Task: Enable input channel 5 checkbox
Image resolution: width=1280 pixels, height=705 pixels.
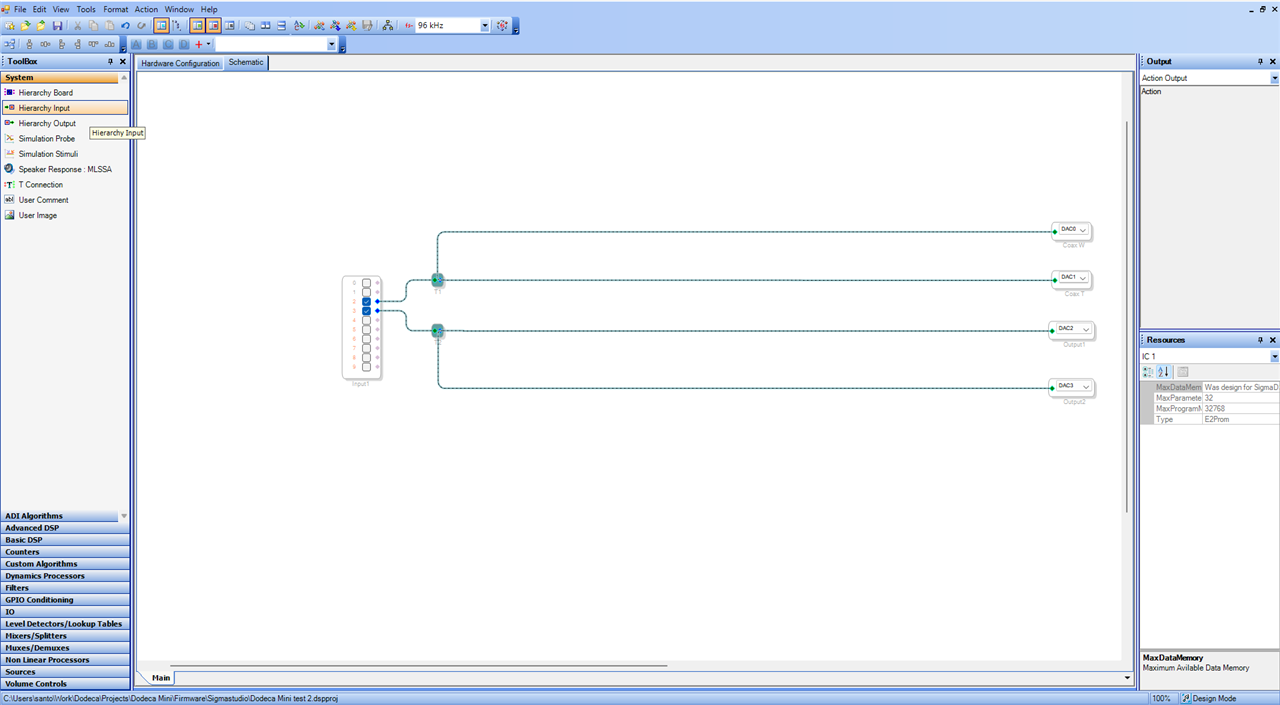Action: click(367, 329)
